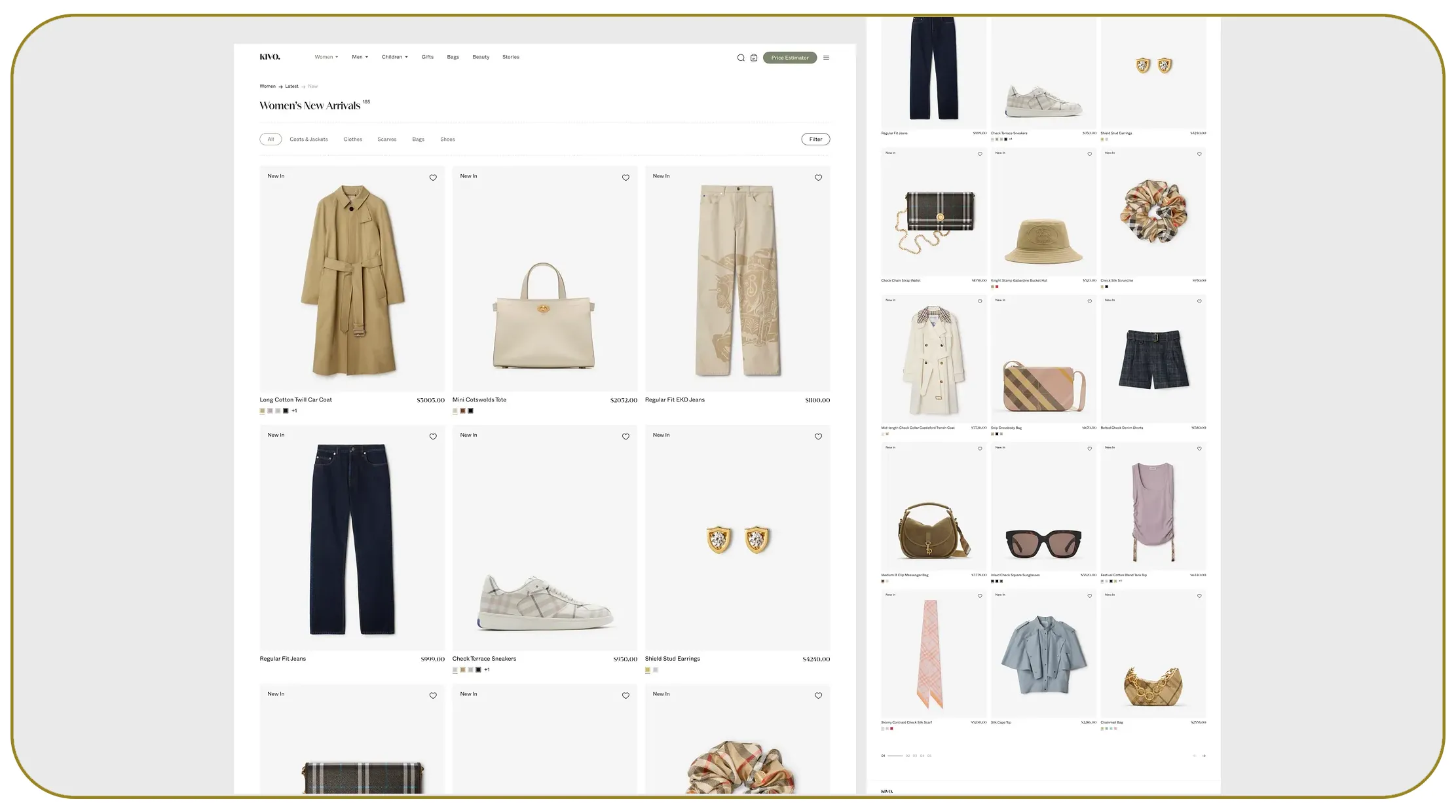Open the Silk Cape Top product image
The height and width of the screenshot is (812, 1456).
tap(1043, 654)
